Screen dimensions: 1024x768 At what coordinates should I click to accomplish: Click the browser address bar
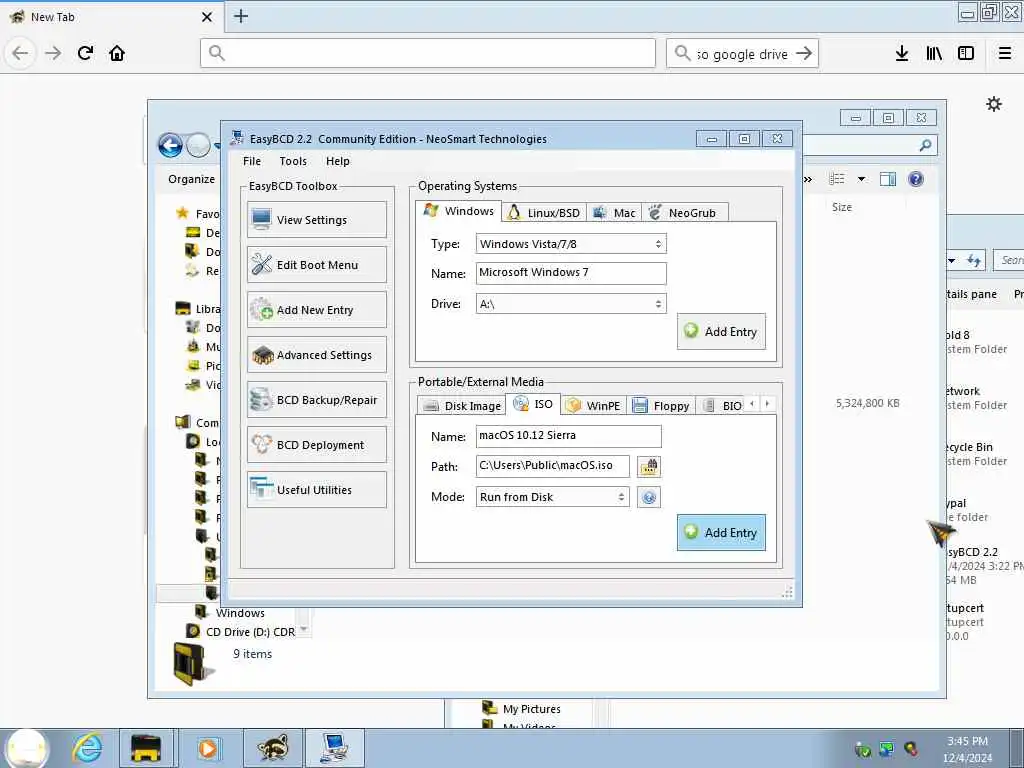point(428,53)
